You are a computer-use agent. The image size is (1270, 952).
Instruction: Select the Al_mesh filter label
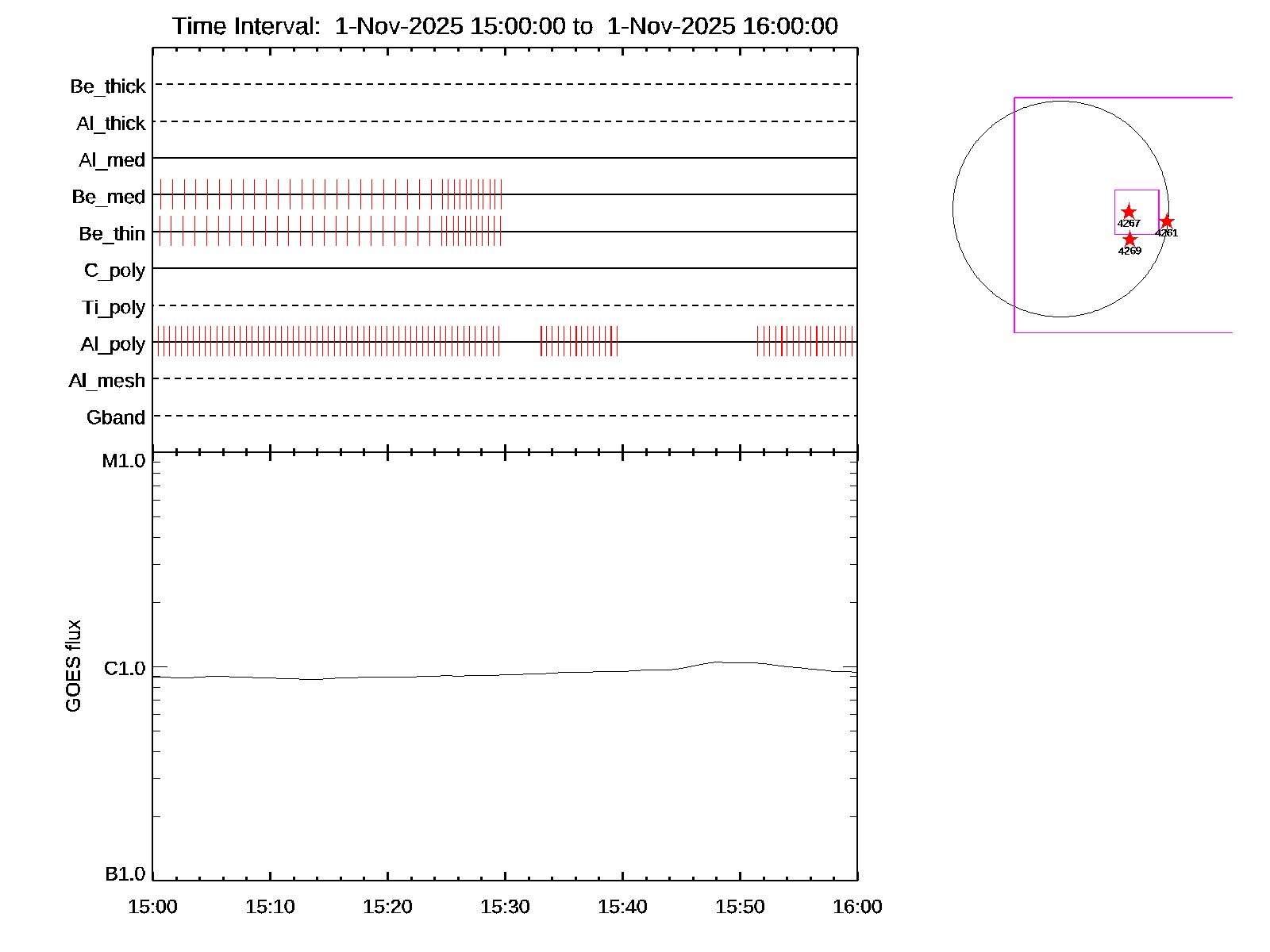[x=107, y=381]
